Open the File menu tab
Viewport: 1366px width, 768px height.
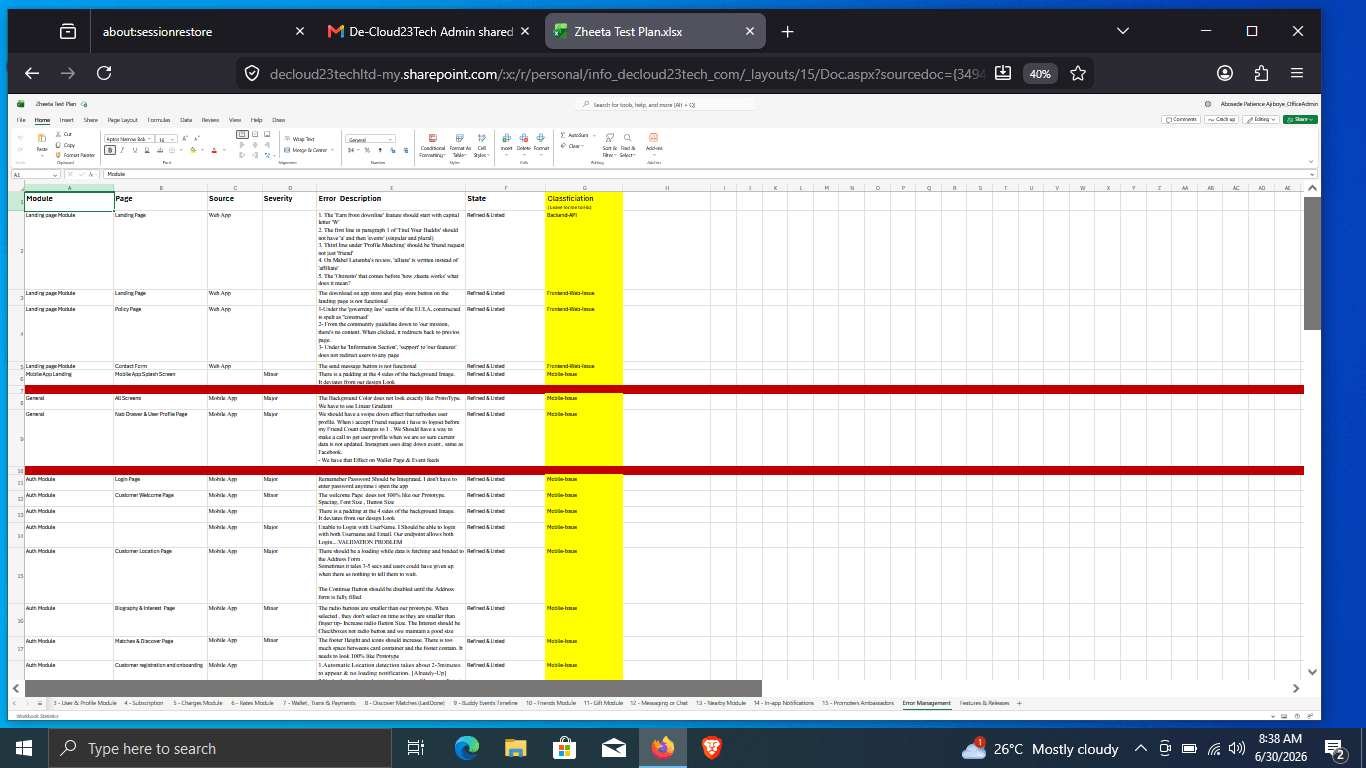tap(21, 120)
